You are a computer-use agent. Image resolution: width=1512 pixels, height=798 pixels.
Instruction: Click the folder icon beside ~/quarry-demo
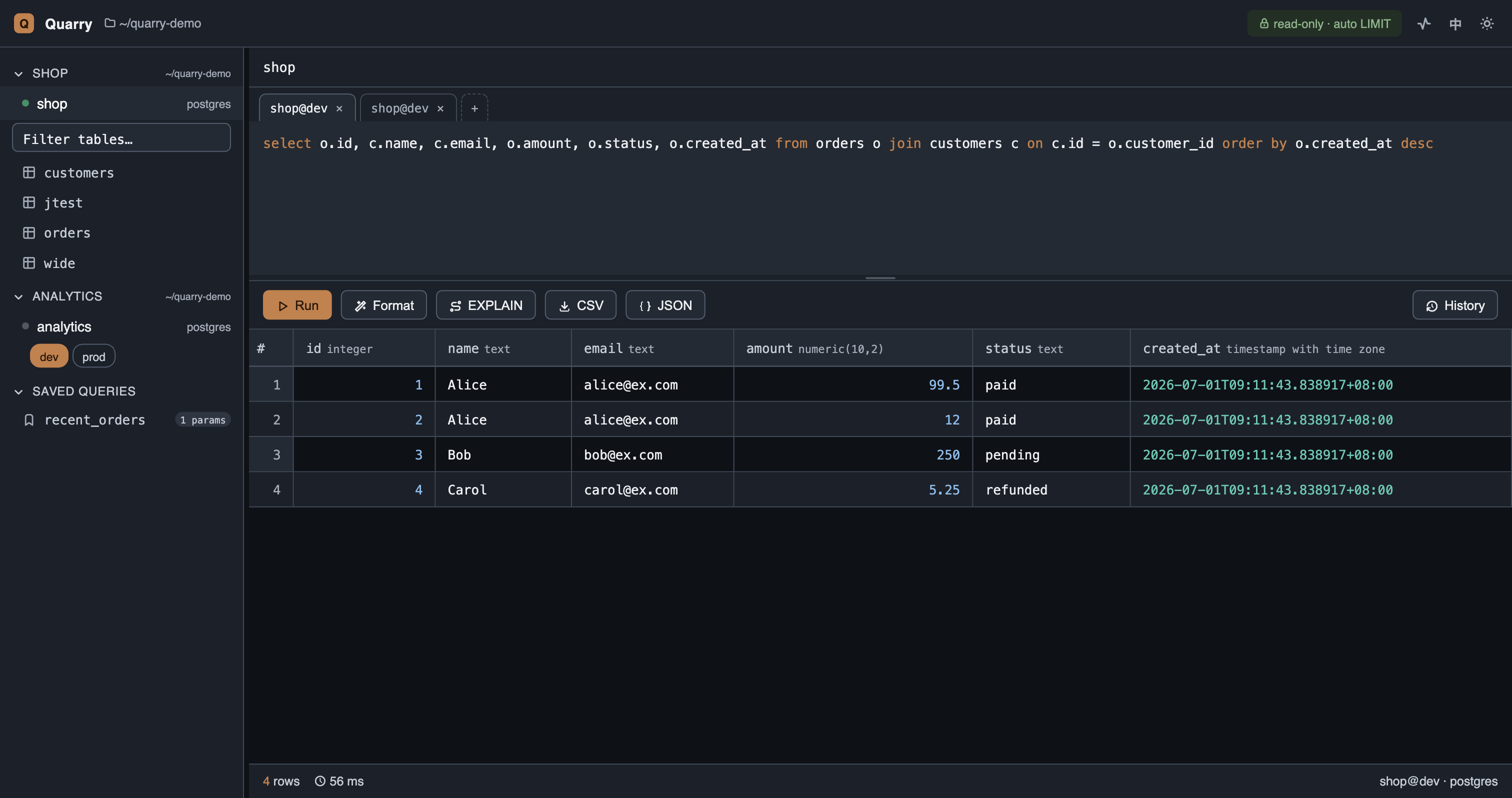[x=110, y=23]
